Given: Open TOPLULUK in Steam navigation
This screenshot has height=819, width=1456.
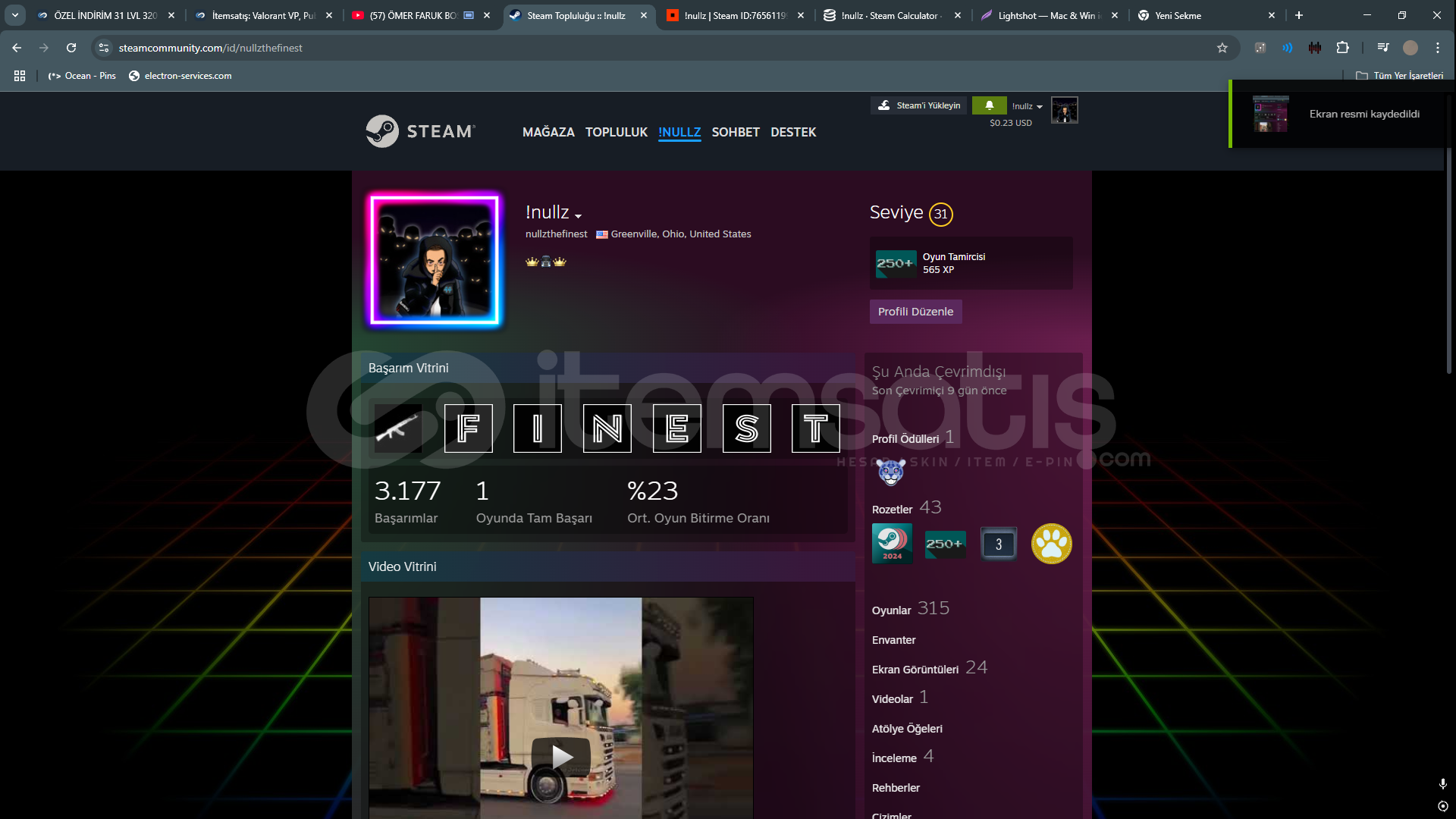Looking at the screenshot, I should tap(617, 132).
